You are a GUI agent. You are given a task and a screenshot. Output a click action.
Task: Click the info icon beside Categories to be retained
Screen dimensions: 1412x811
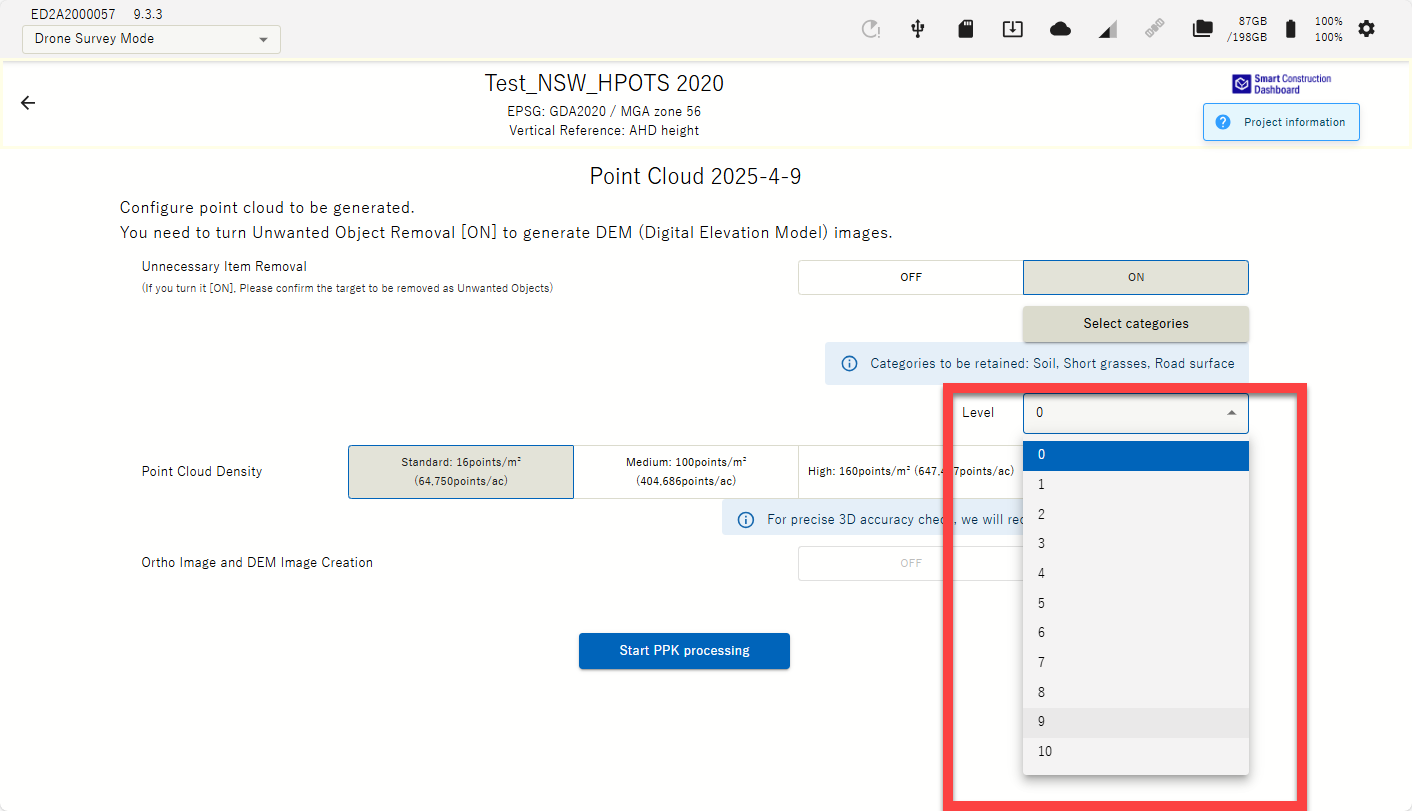tap(848, 364)
